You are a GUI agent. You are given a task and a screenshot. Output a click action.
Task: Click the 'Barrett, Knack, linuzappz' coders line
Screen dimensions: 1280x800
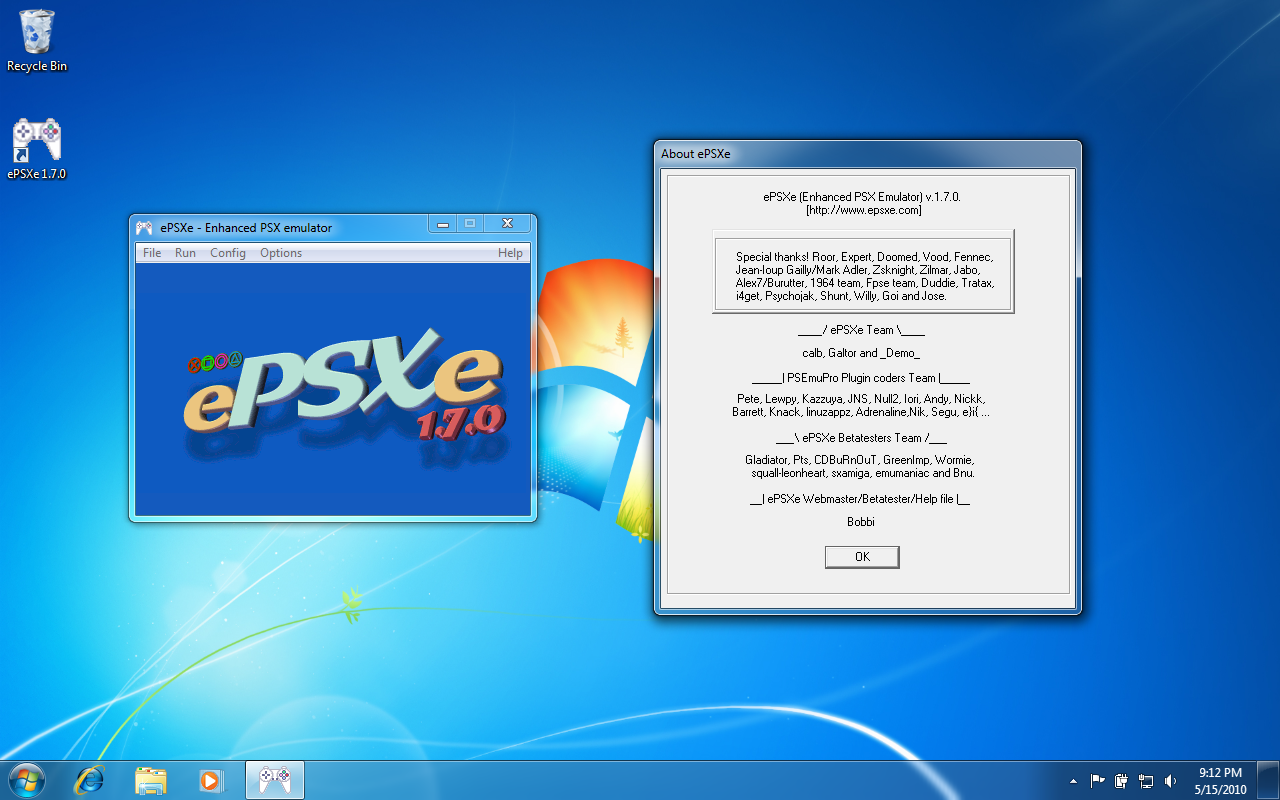(861, 412)
